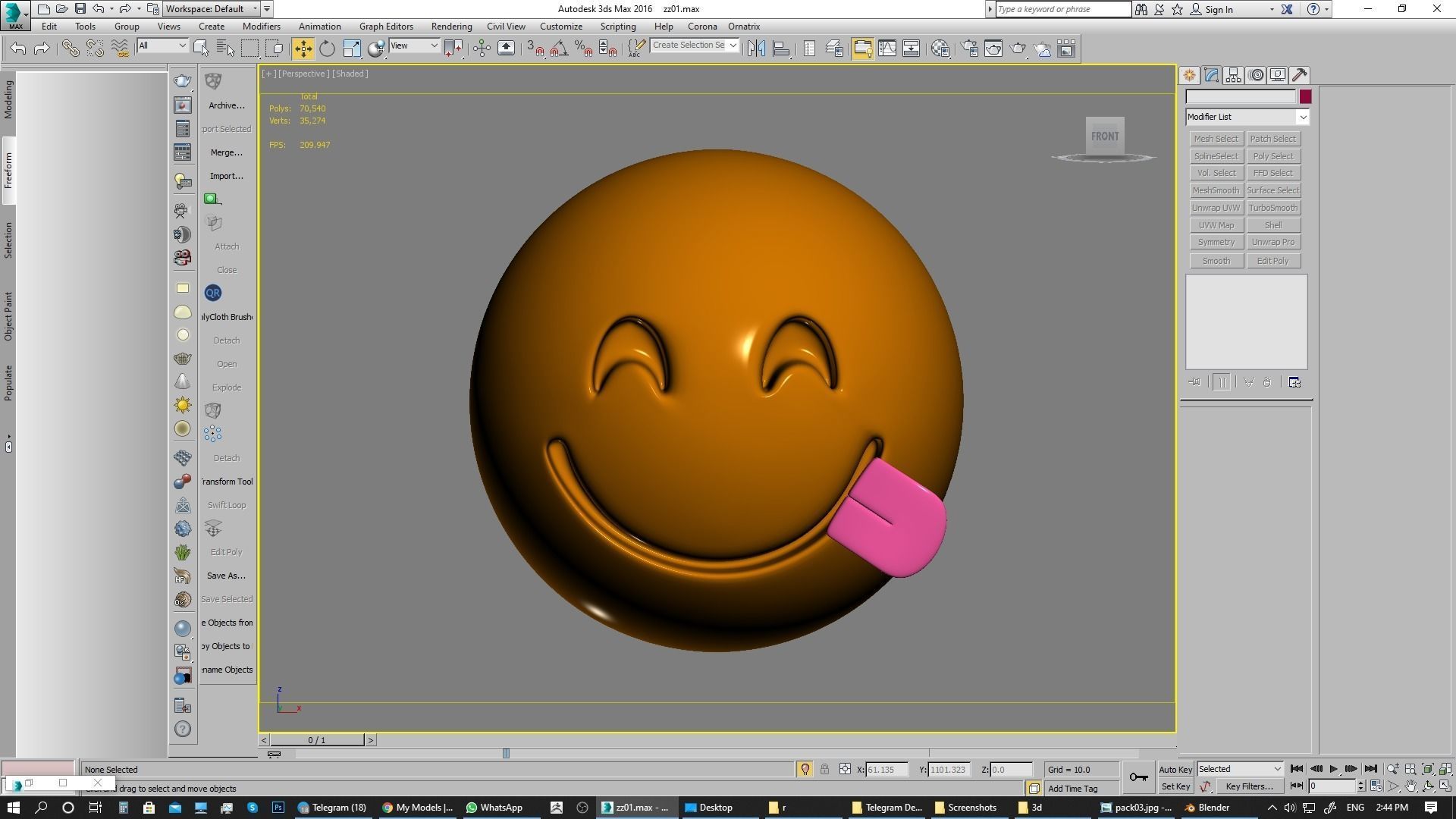
Task: Click the Set Key button
Action: pos(1175,786)
